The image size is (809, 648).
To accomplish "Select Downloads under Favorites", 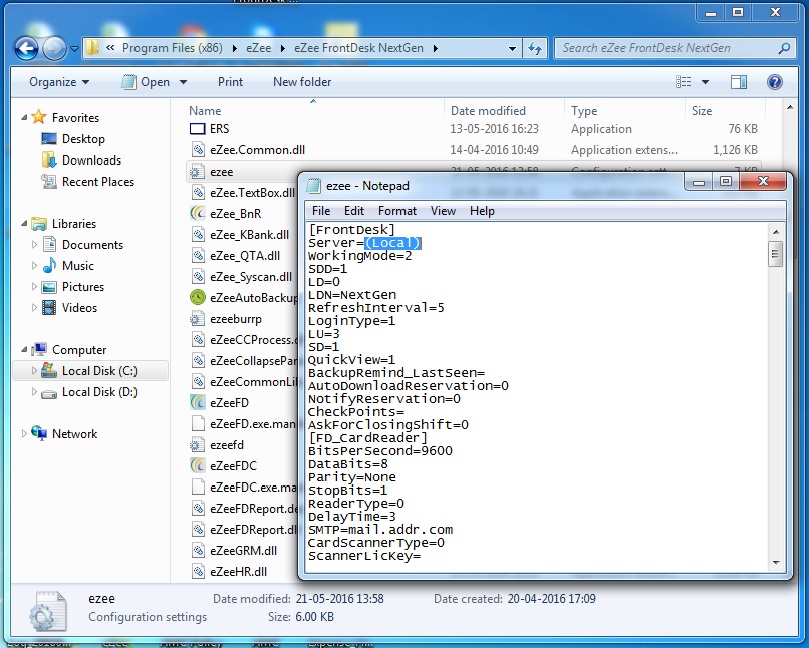I will pos(91,160).
